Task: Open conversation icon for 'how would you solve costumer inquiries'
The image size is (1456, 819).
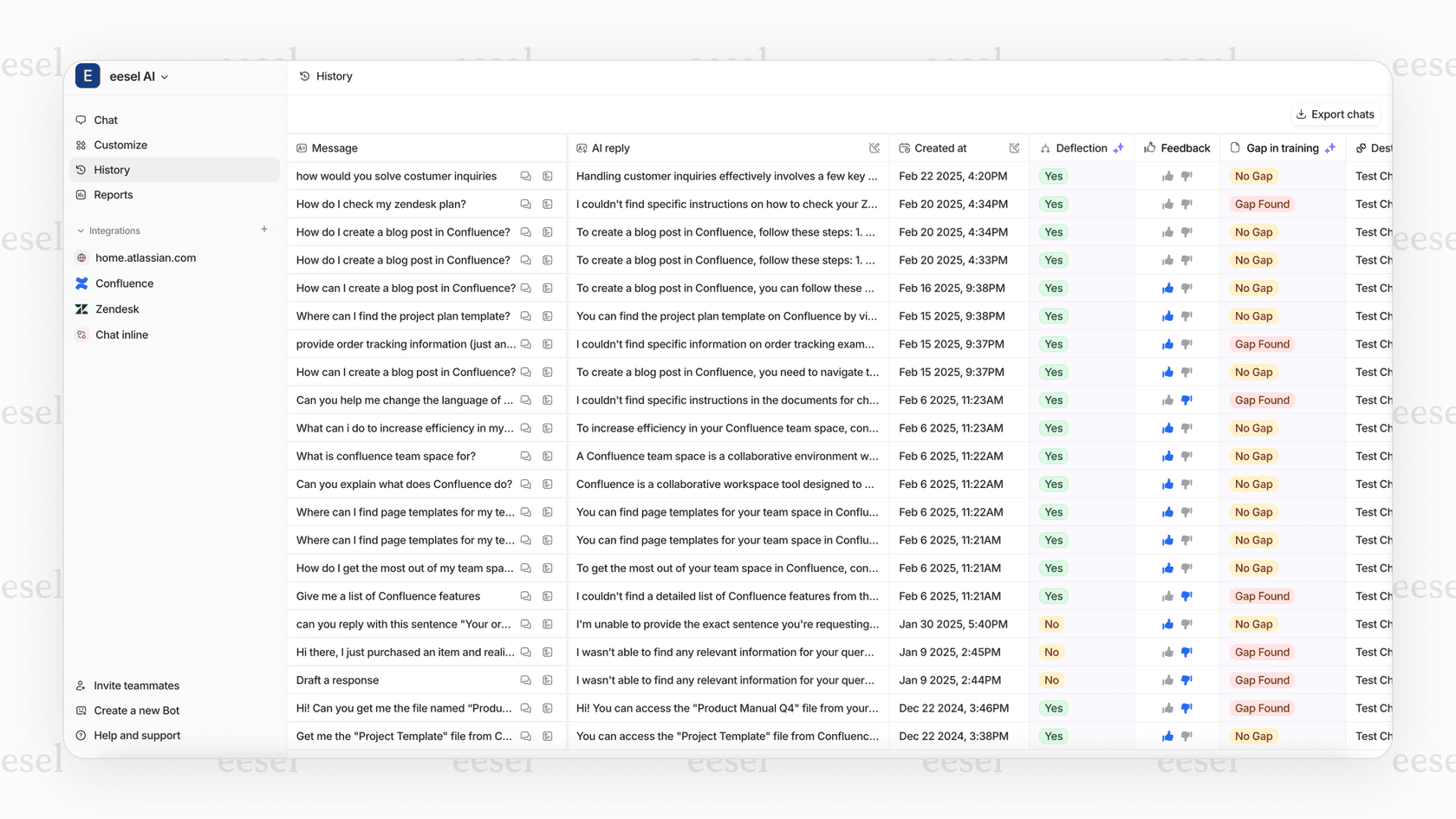Action: (525, 176)
